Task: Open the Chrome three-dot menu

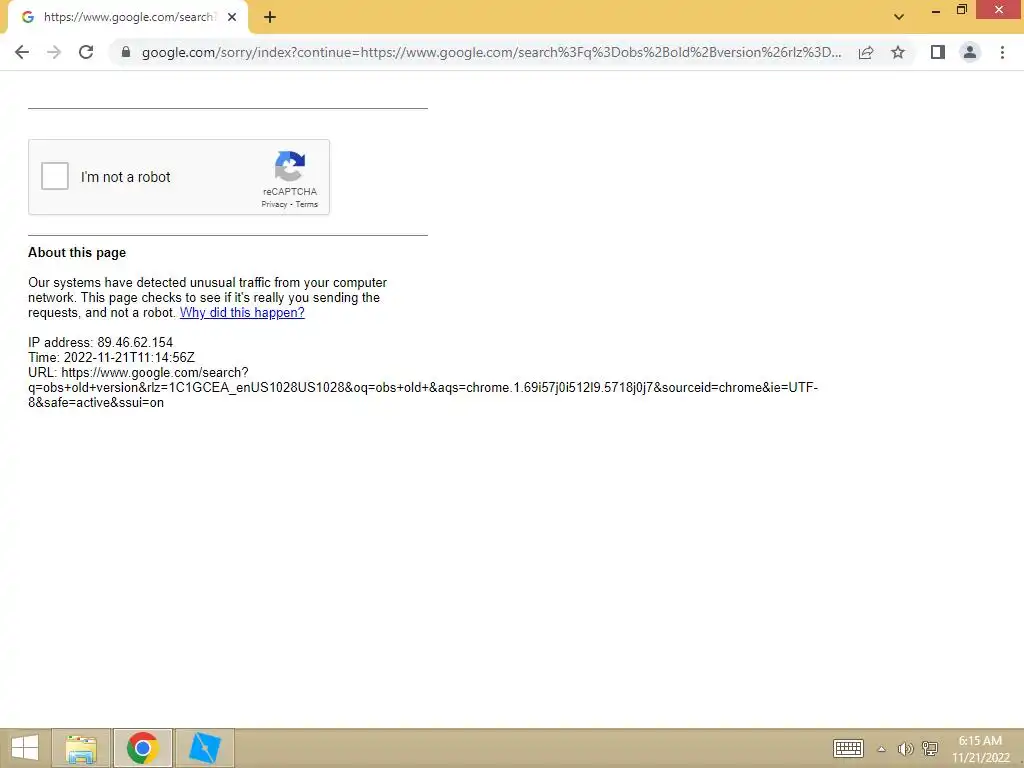Action: [x=1002, y=52]
